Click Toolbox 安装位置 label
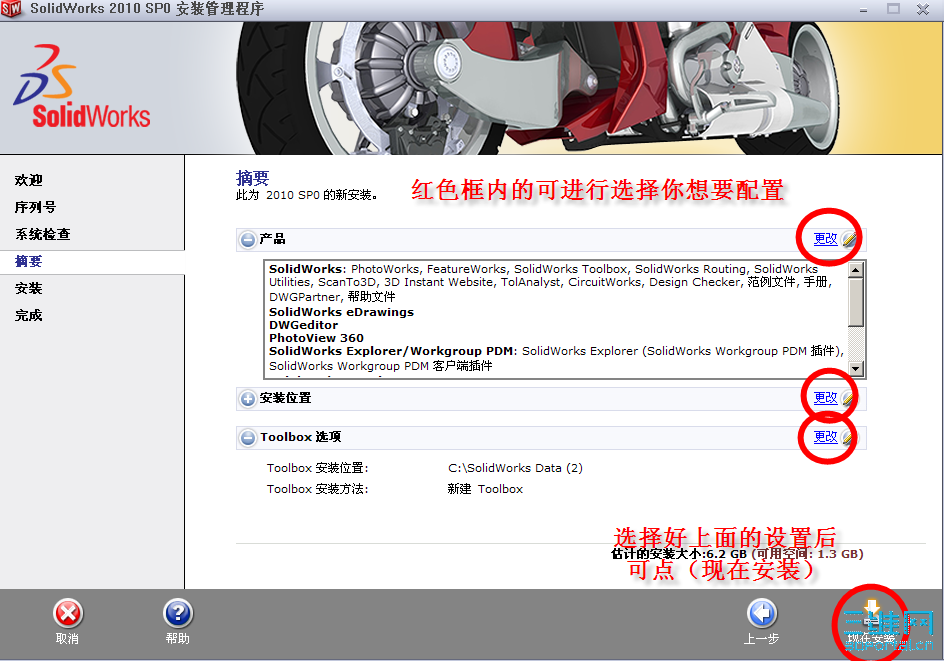This screenshot has width=944, height=661. (x=317, y=468)
